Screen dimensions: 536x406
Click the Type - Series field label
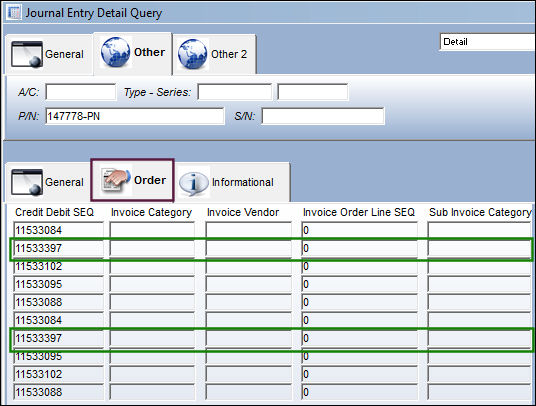[157, 92]
